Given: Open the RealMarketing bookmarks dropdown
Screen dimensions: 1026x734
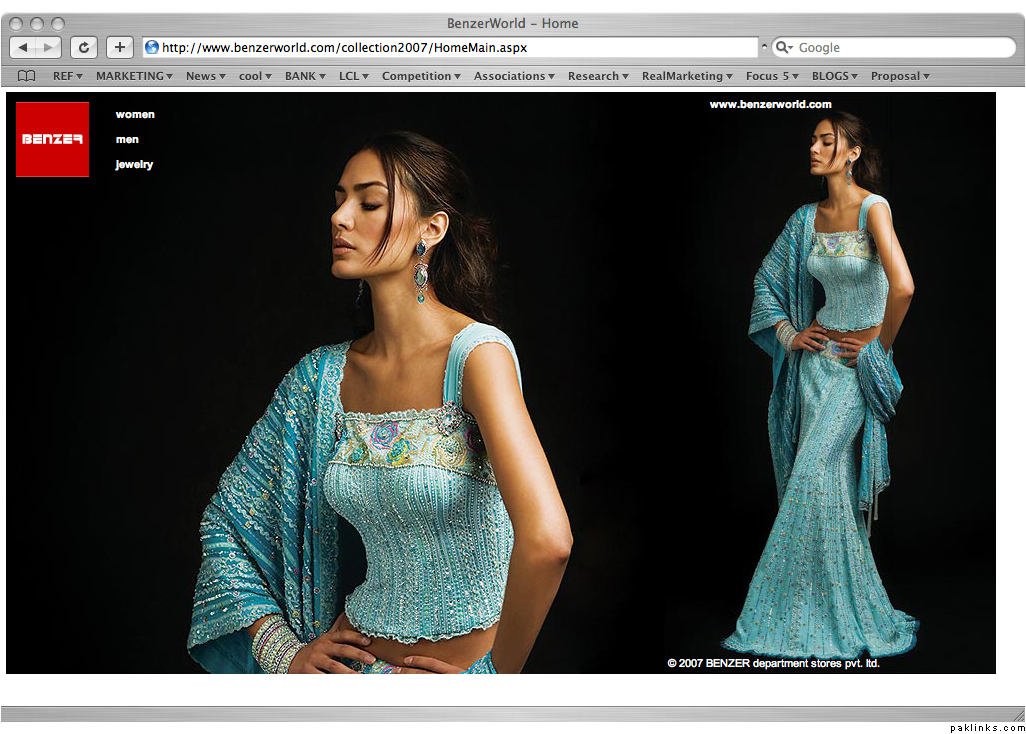Looking at the screenshot, I should (x=687, y=76).
